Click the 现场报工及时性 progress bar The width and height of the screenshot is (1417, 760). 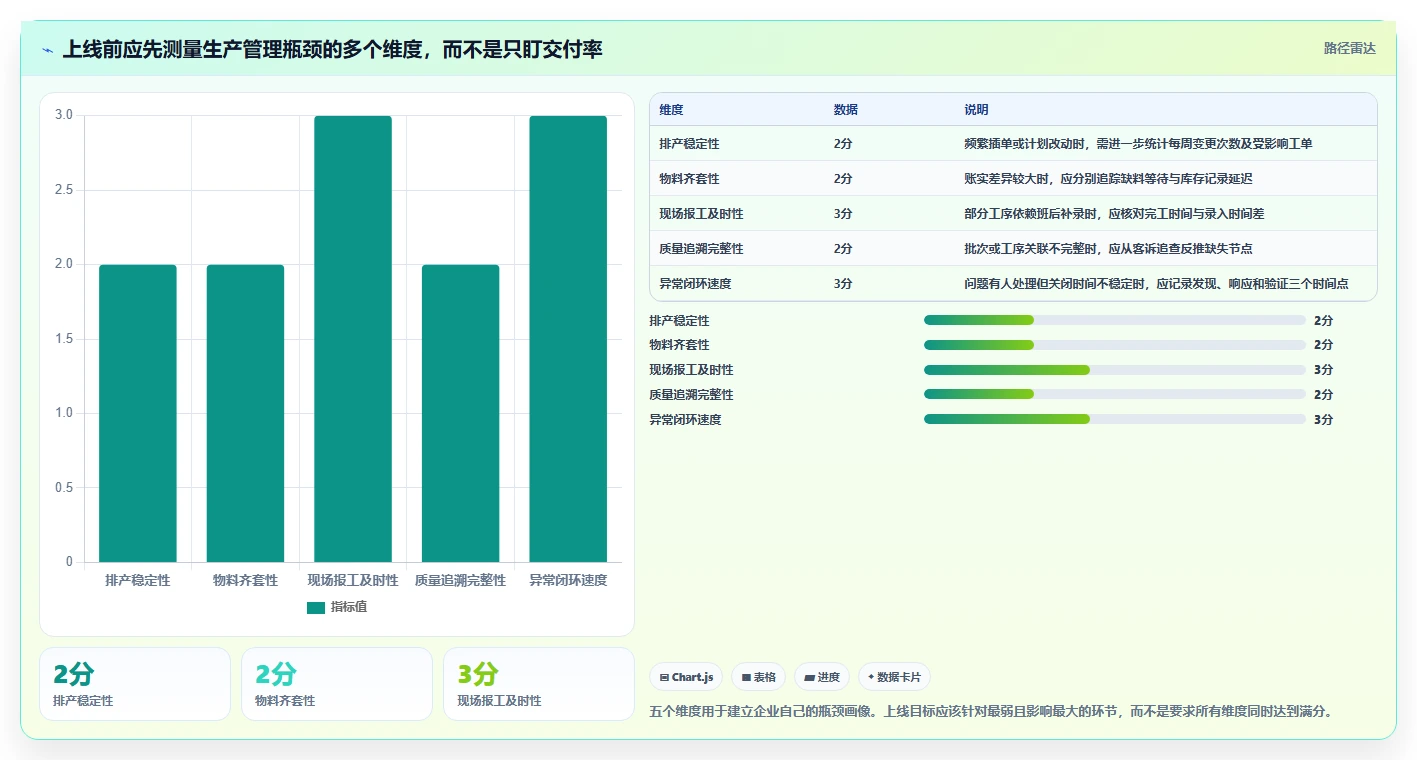coord(1115,370)
